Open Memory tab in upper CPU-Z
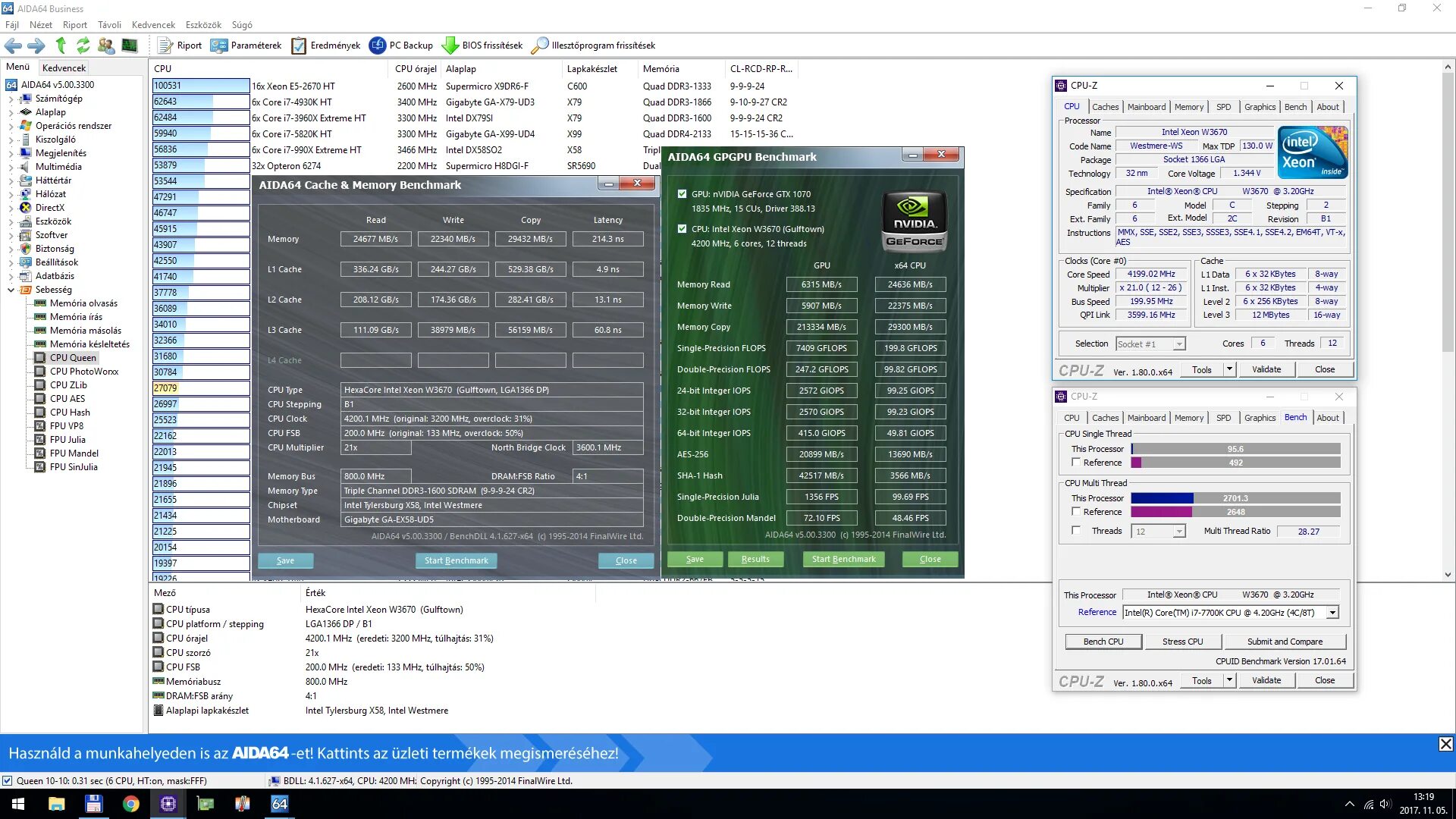Viewport: 1456px width, 819px height. click(x=1188, y=107)
